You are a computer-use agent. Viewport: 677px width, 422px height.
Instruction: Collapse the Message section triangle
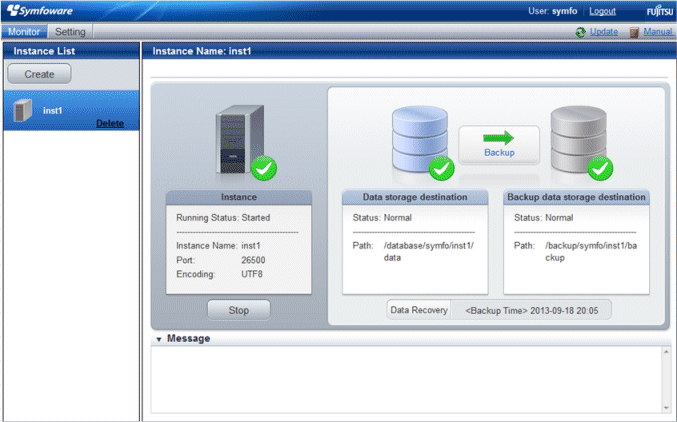[x=159, y=340]
